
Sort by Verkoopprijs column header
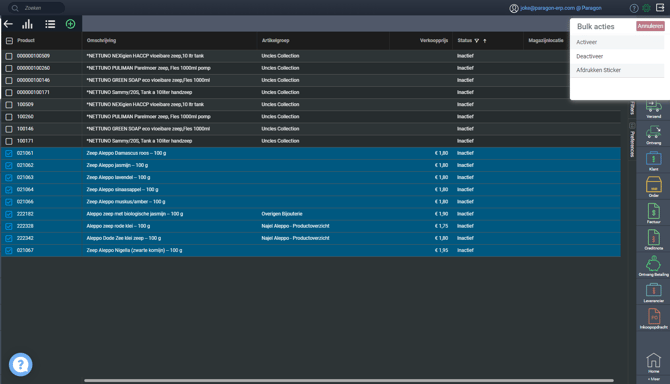pos(434,41)
